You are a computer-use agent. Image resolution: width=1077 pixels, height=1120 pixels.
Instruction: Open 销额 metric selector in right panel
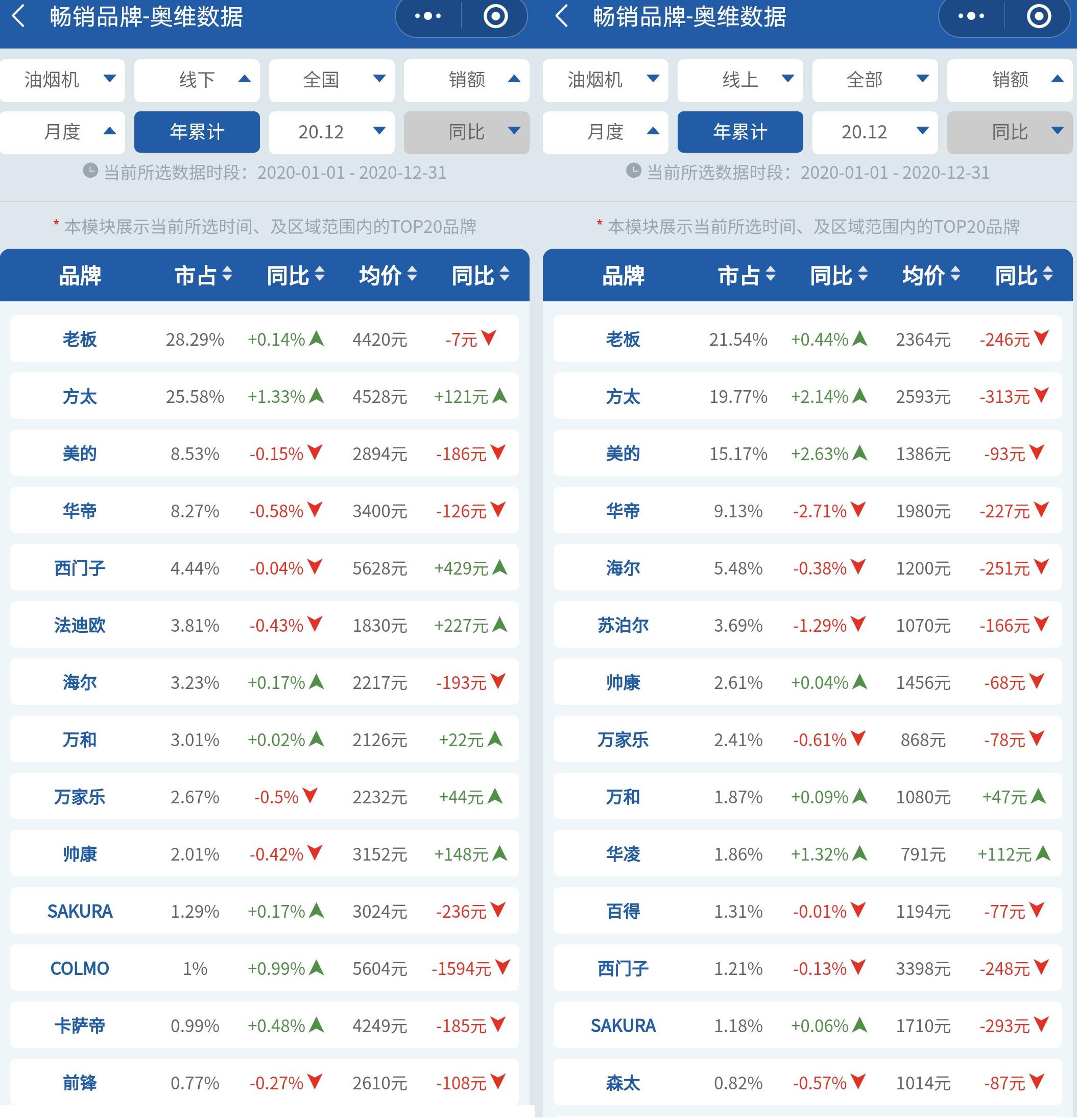point(1010,80)
